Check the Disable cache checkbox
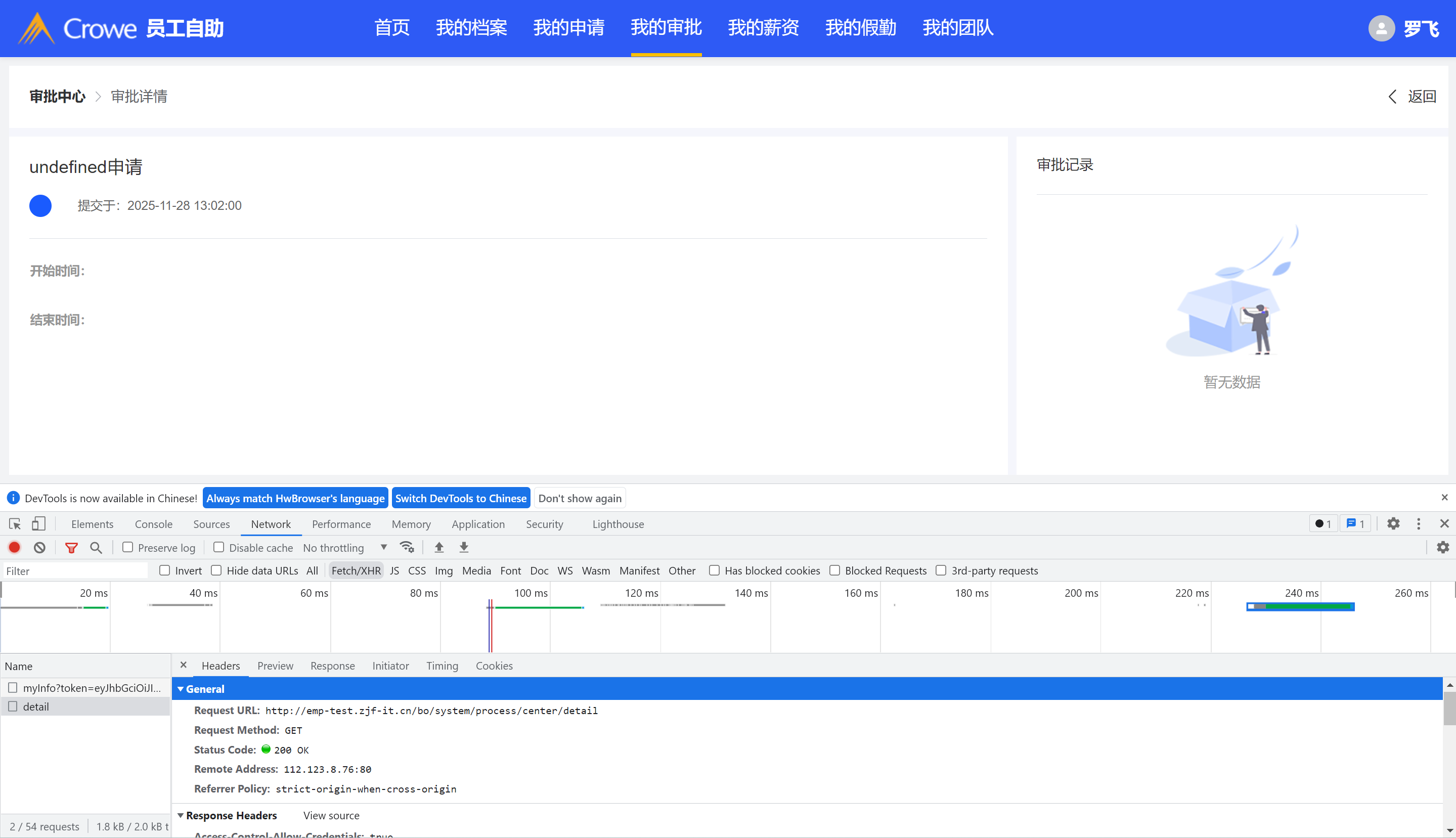The width and height of the screenshot is (1456, 838). pyautogui.click(x=218, y=547)
